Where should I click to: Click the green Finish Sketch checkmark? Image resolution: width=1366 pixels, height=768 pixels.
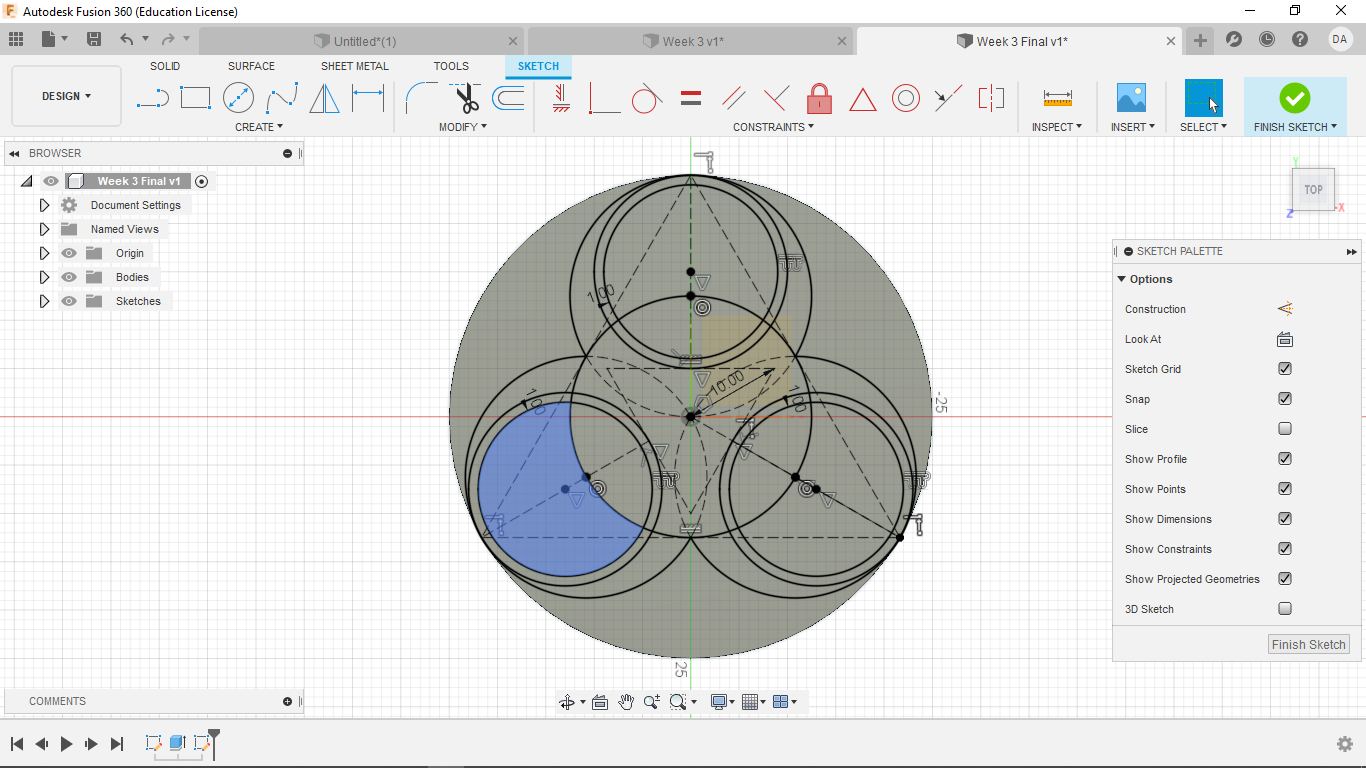pyautogui.click(x=1295, y=98)
